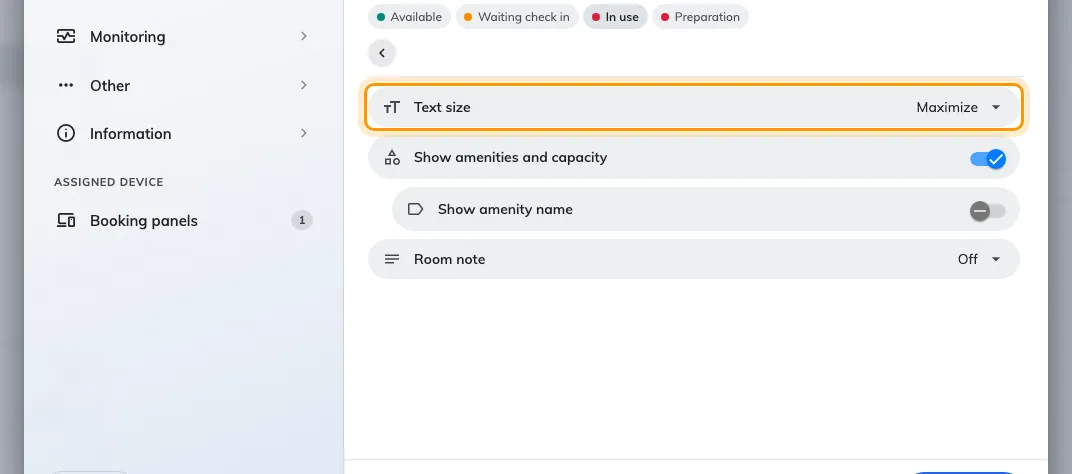
Task: Select the Available status chip
Action: (410, 17)
